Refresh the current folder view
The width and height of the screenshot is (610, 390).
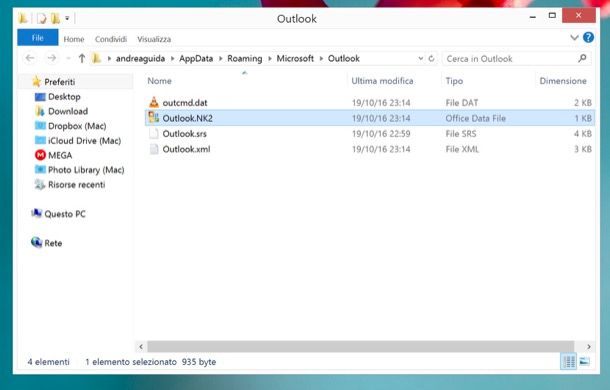pyautogui.click(x=431, y=58)
